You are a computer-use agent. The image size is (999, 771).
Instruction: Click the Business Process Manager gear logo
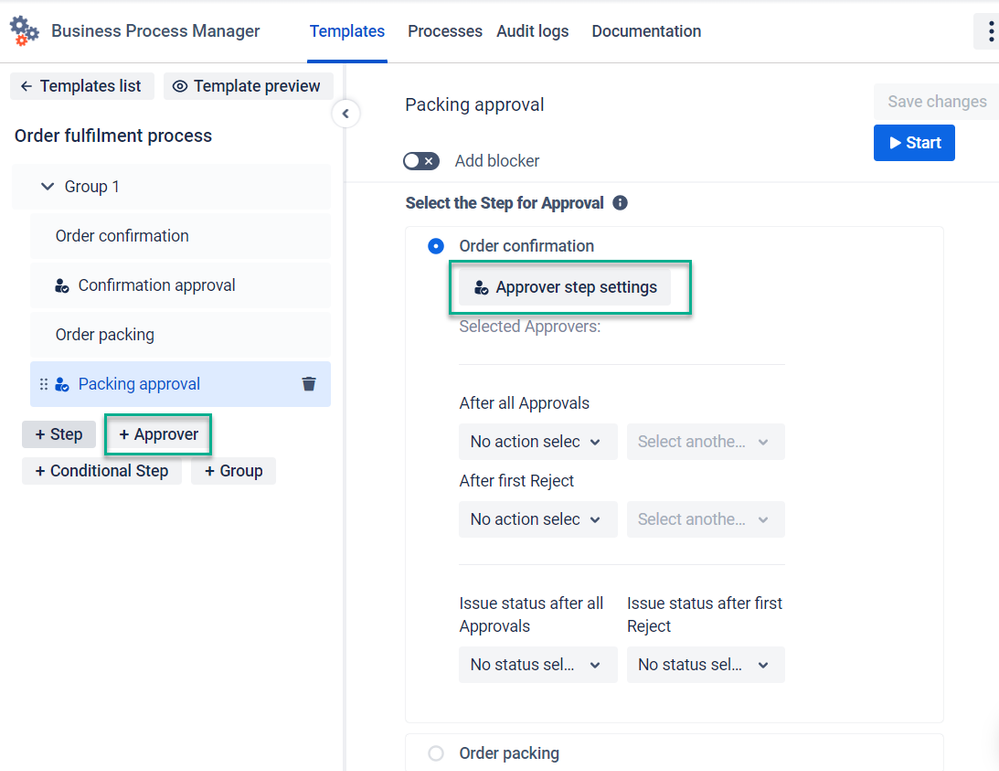point(25,31)
